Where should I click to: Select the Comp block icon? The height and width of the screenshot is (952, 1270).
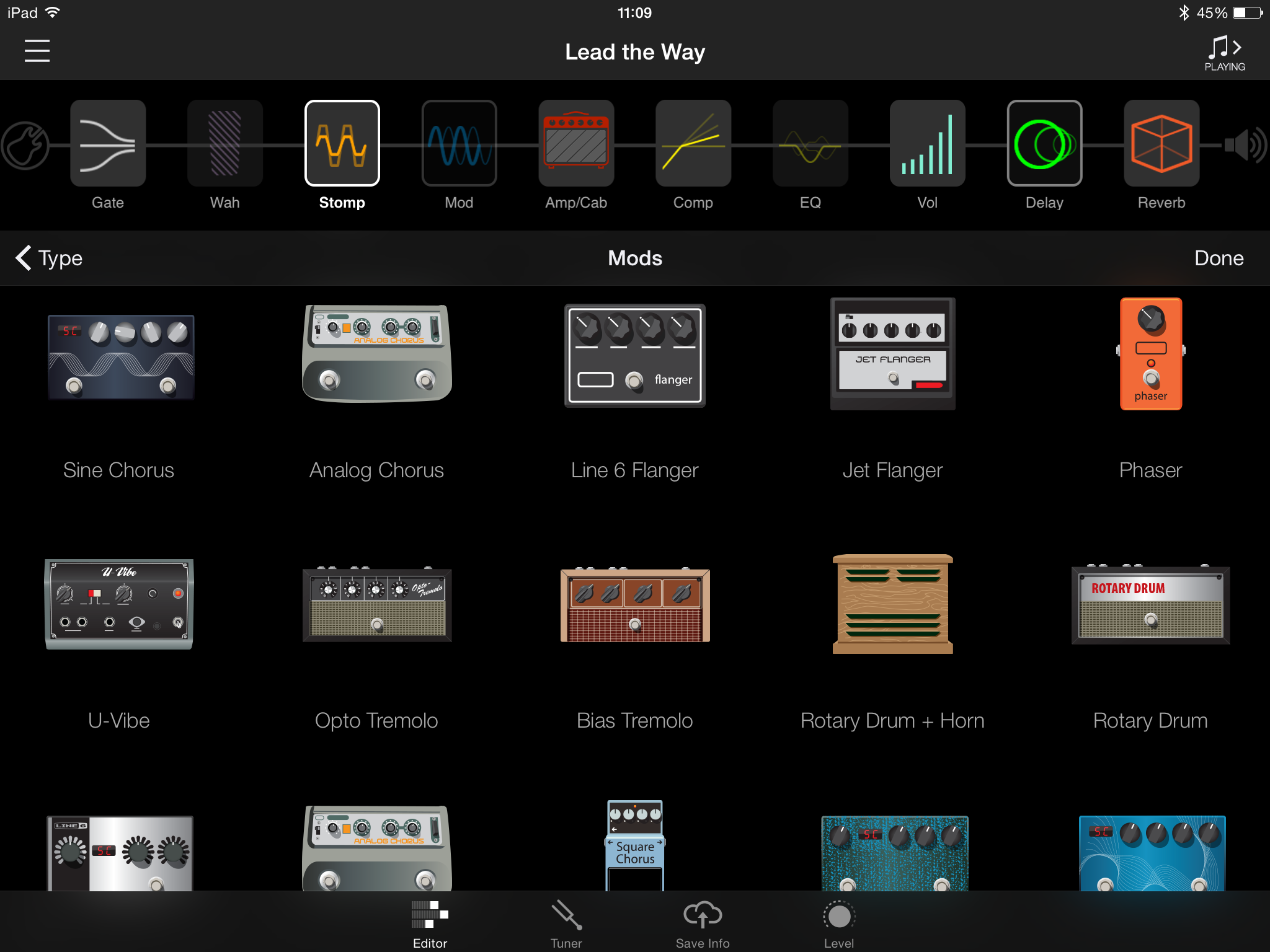[693, 143]
